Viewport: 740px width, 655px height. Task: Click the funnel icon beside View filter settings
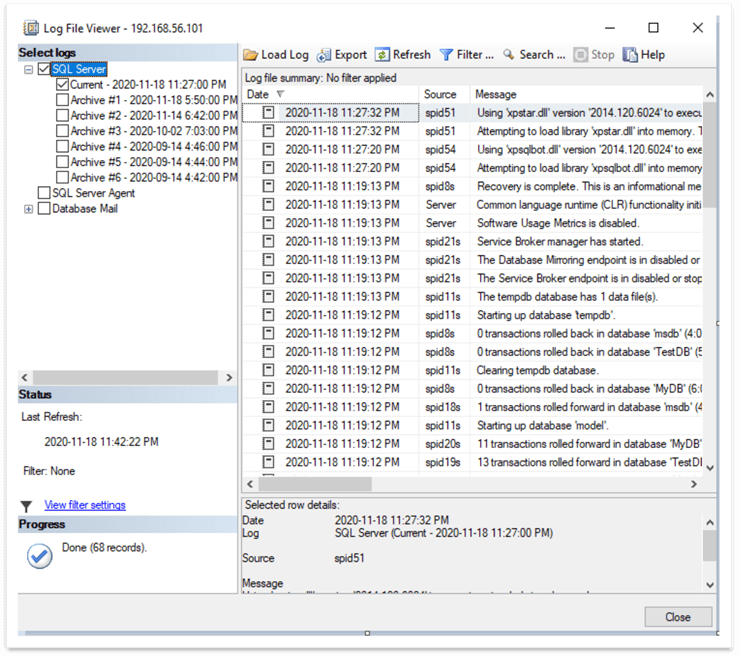[26, 506]
